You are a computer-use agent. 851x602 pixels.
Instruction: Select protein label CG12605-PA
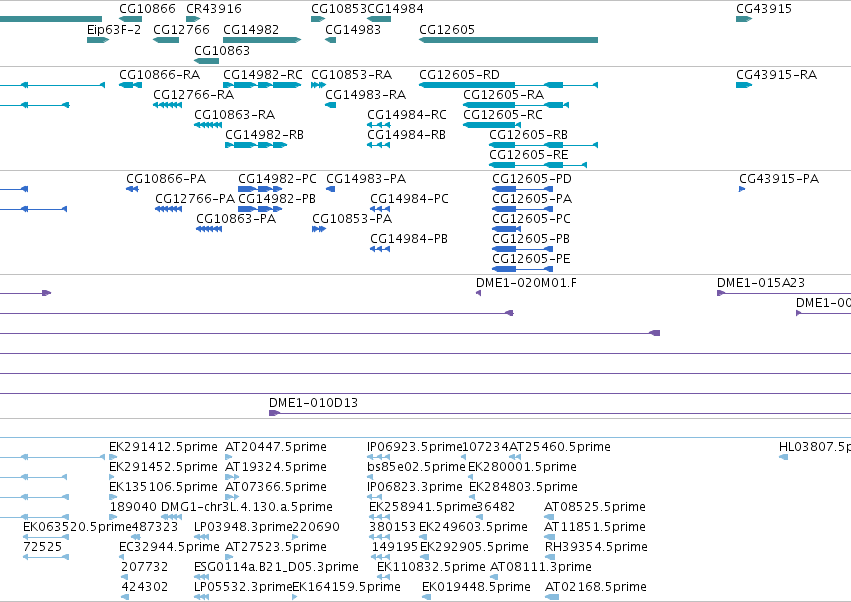(532, 199)
